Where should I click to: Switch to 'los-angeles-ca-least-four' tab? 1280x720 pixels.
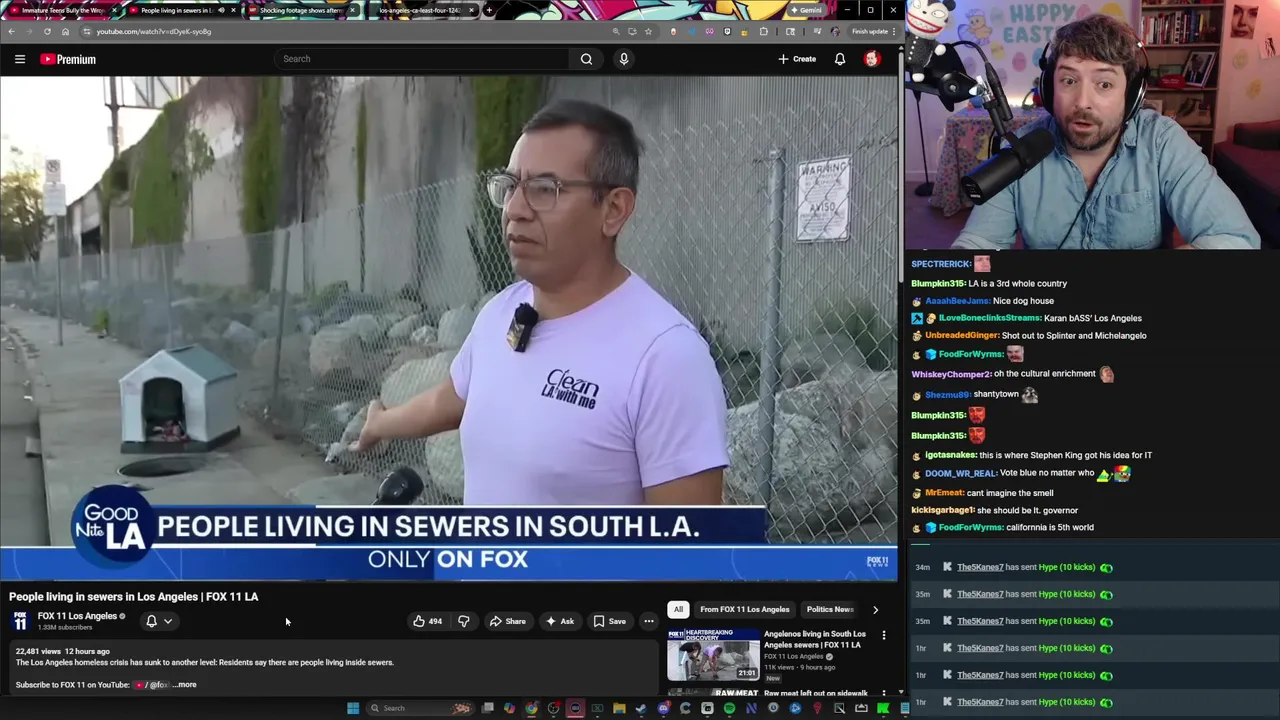tap(419, 10)
